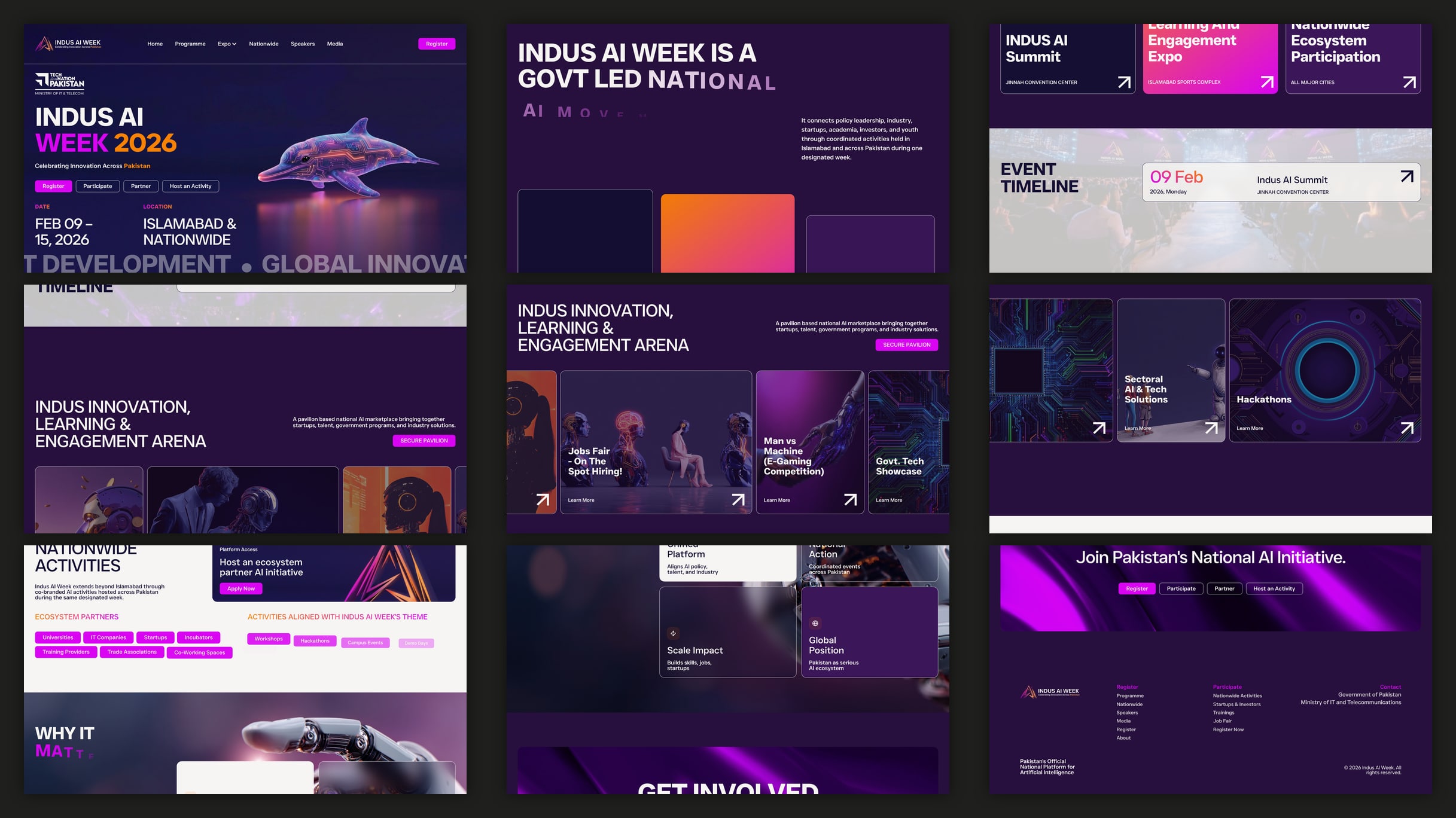Image resolution: width=1456 pixels, height=818 pixels.
Task: Click the Indus AI Week logo in header
Action: (68, 44)
